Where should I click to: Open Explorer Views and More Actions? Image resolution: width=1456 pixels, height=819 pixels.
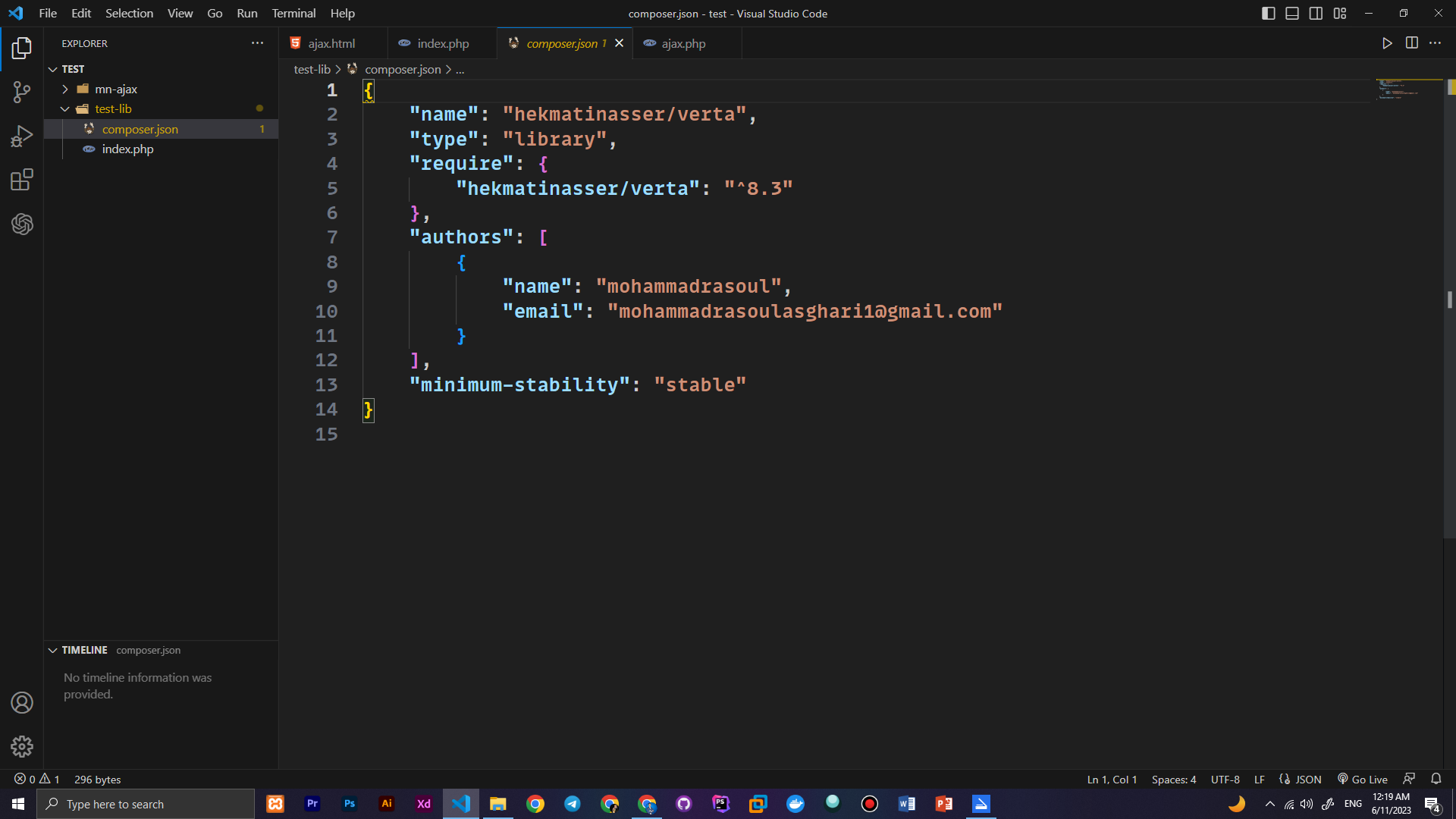coord(258,43)
